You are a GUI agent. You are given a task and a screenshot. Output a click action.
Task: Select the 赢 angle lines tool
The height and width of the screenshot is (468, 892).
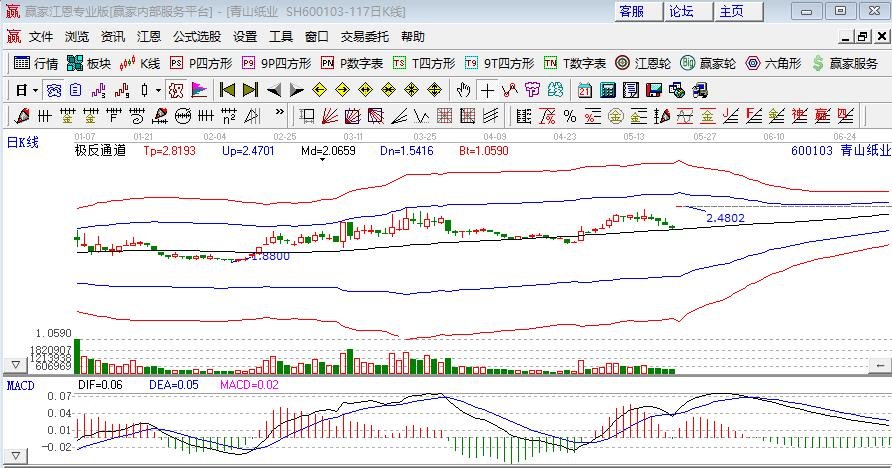point(822,117)
